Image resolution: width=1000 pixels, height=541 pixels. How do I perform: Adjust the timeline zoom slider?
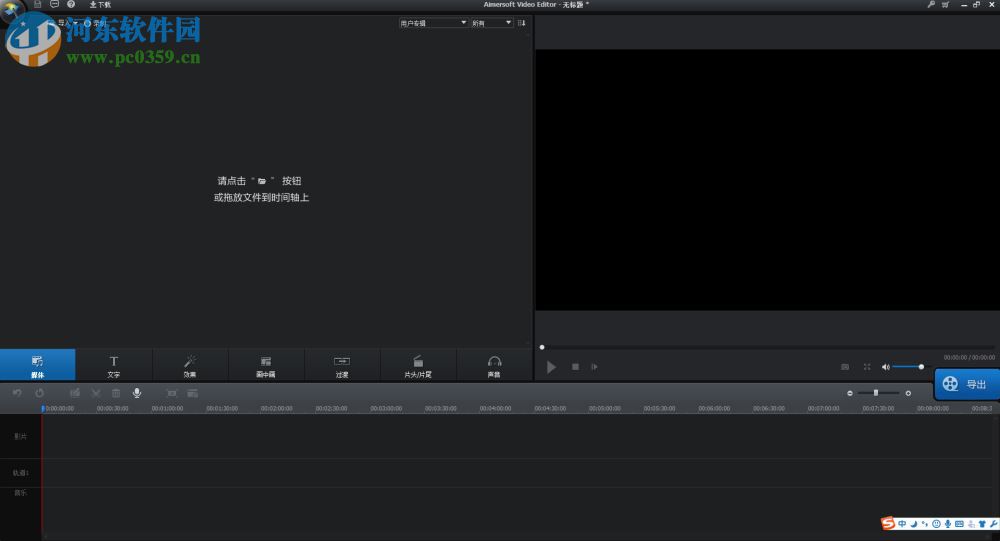879,393
